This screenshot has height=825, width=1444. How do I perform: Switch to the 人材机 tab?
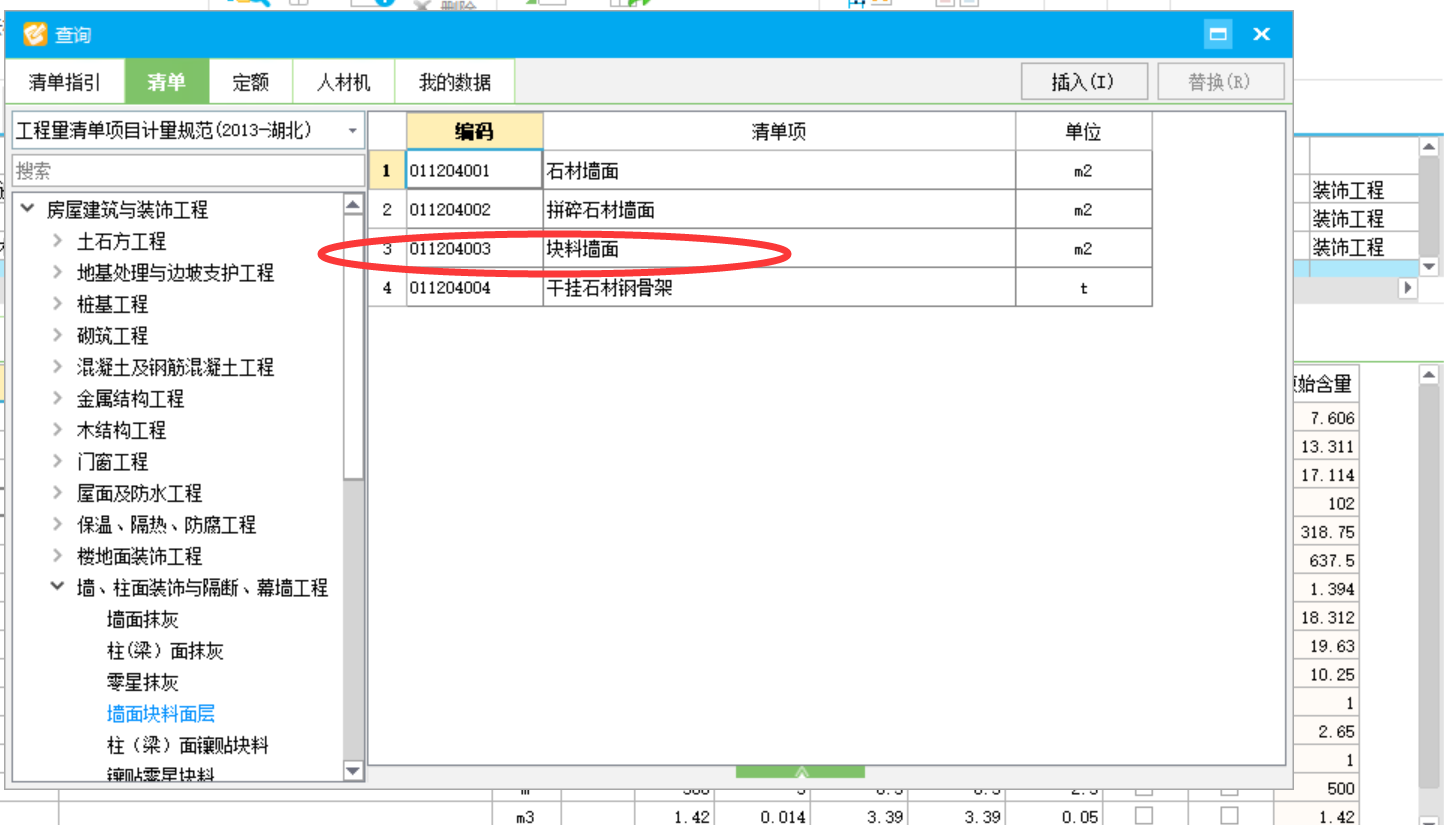pos(344,82)
